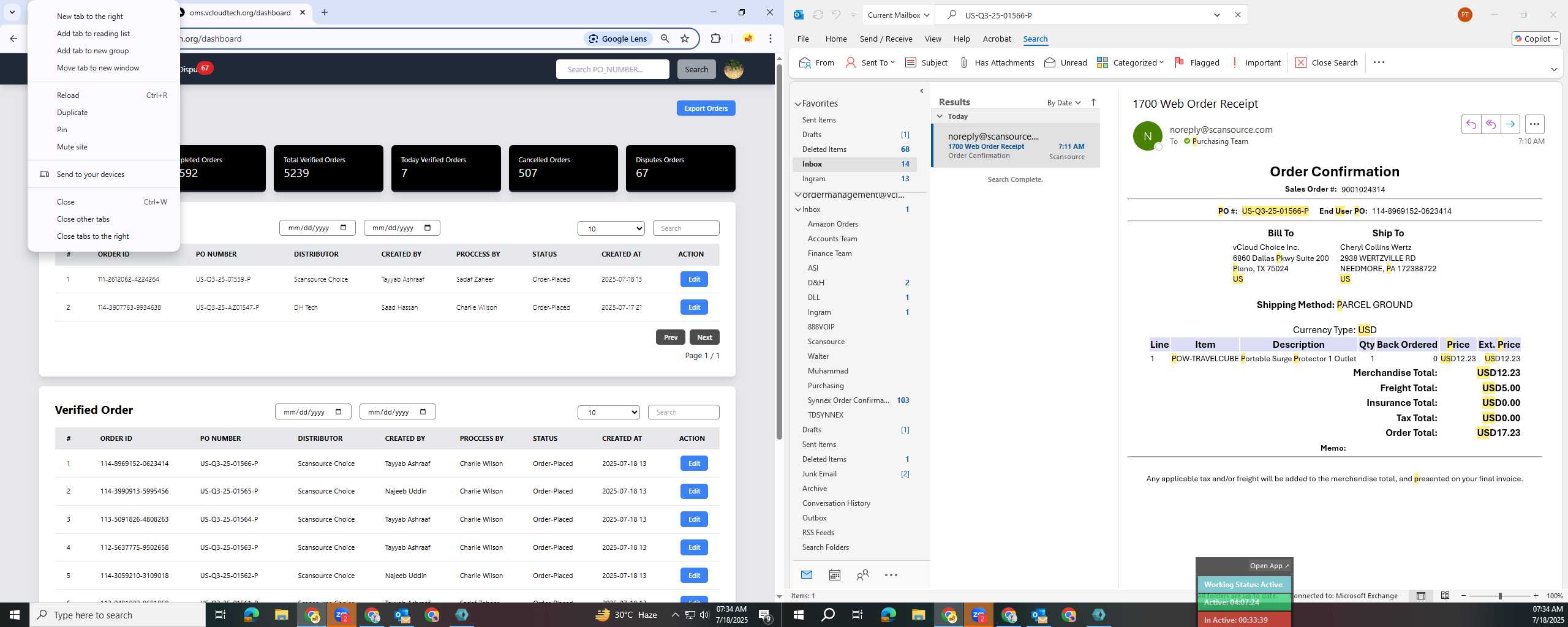Viewport: 1568px width, 627px height.
Task: Click Reply All arrow in email
Action: [1491, 124]
